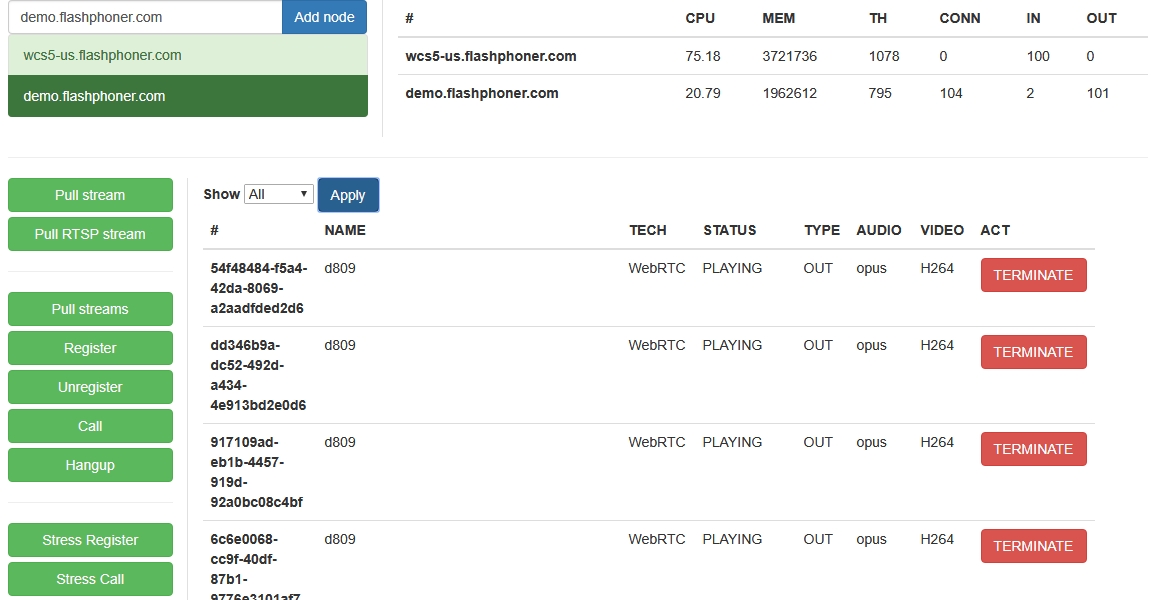Launch the Stress Register test

(90, 540)
